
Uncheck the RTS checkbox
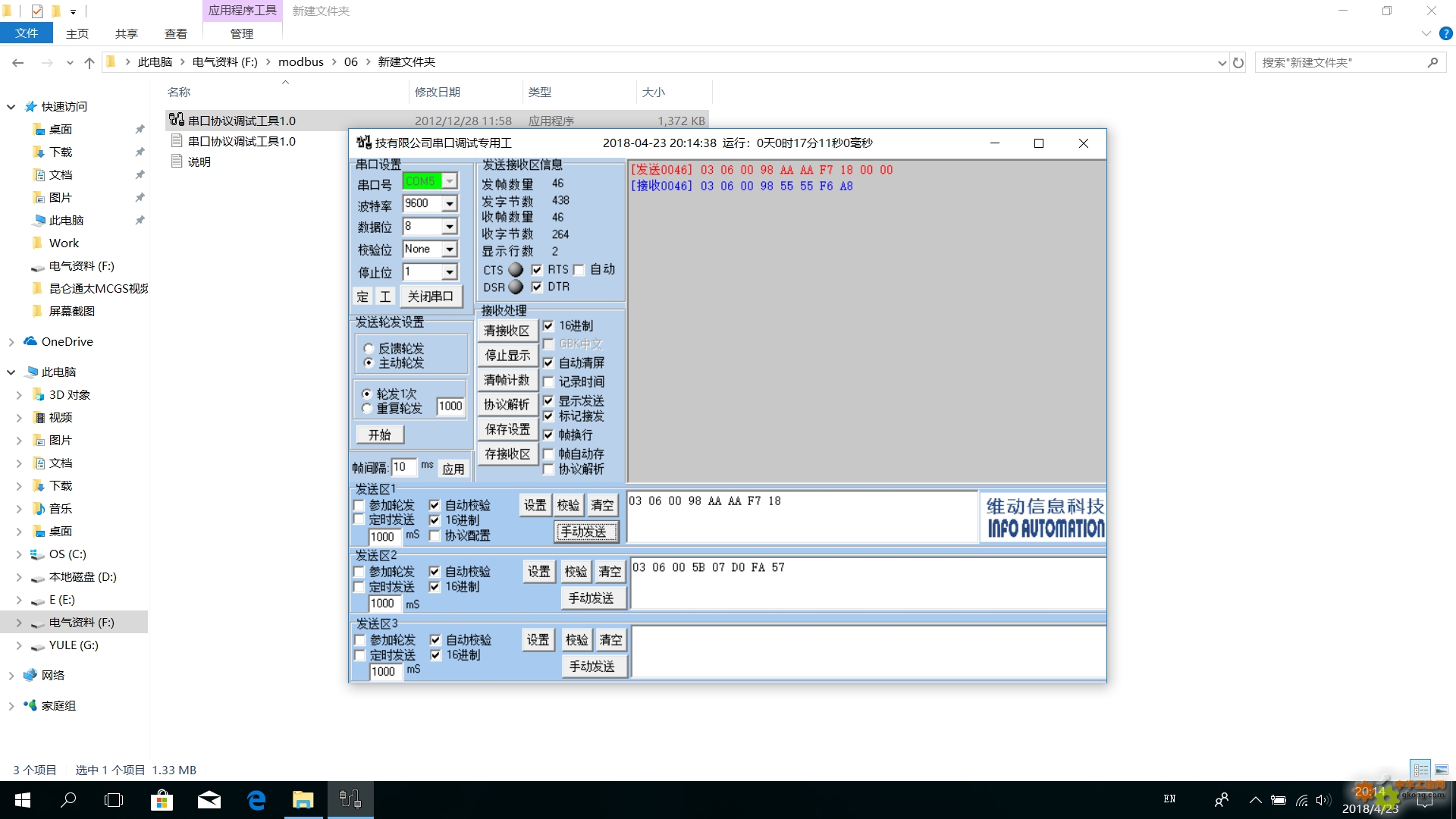click(537, 270)
